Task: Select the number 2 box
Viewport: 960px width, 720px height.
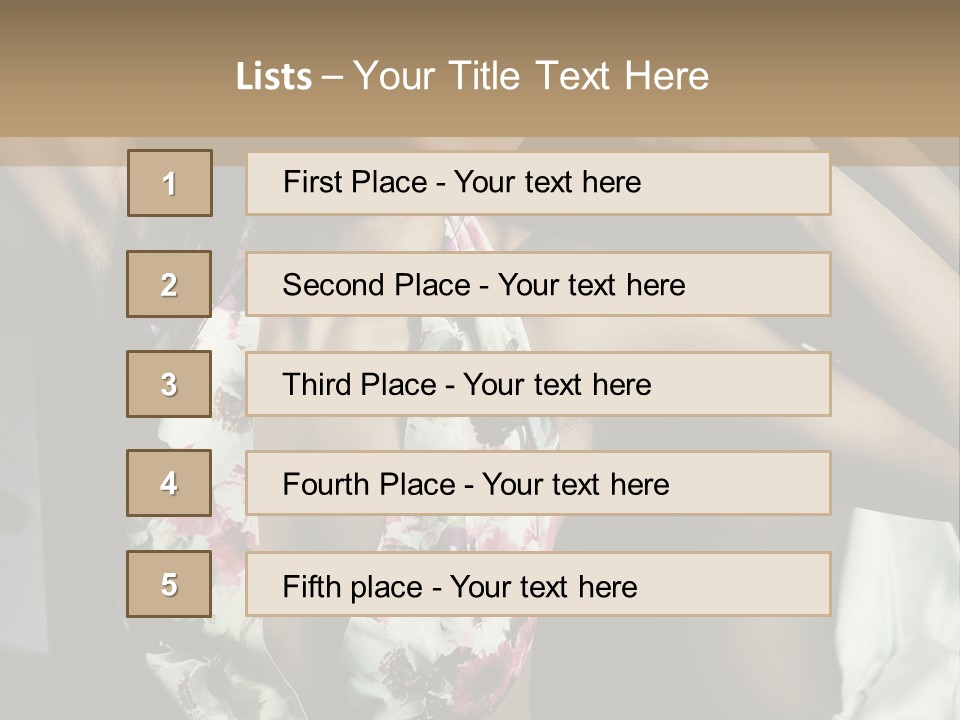Action: [x=169, y=284]
